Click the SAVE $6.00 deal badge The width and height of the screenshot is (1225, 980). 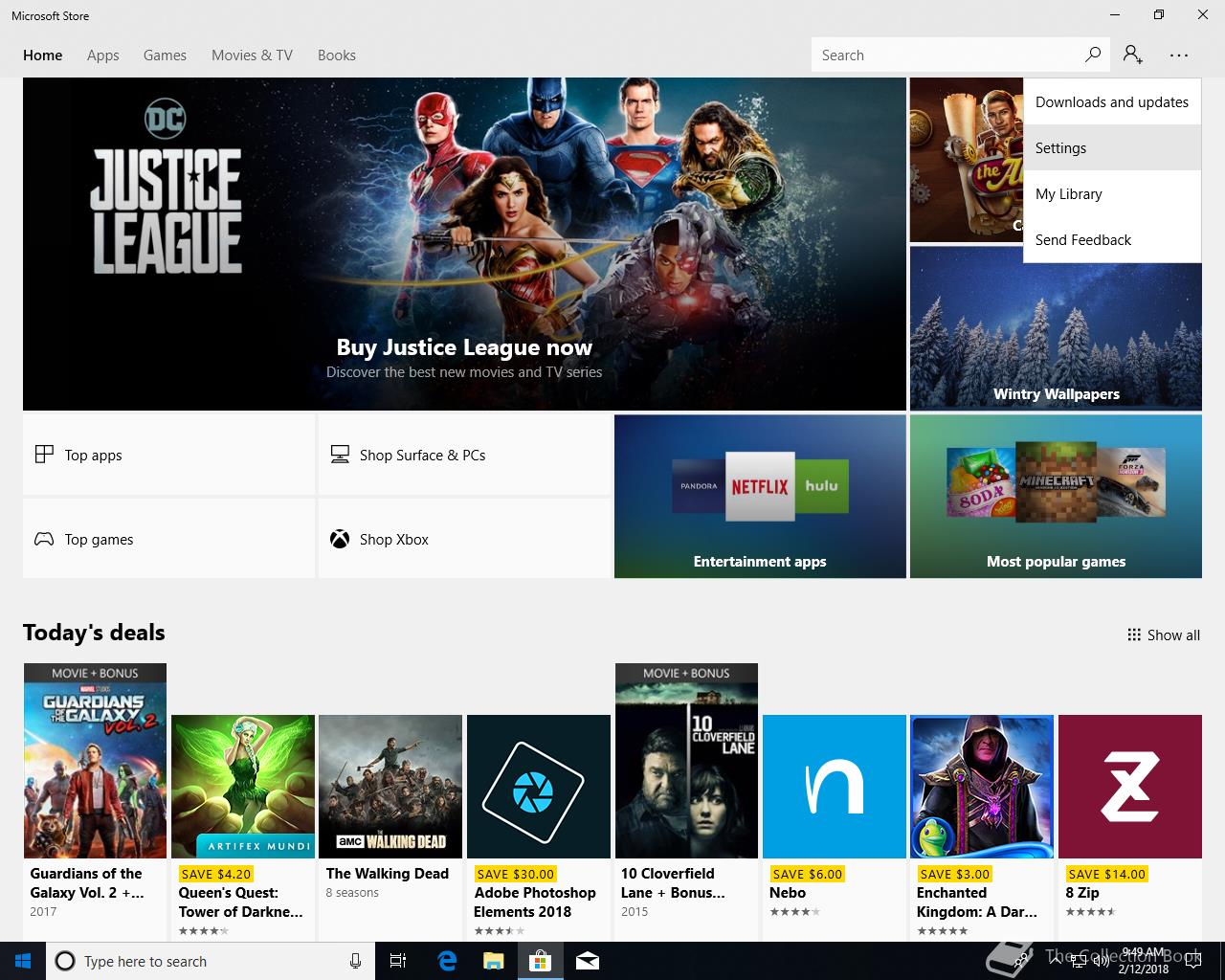808,874
